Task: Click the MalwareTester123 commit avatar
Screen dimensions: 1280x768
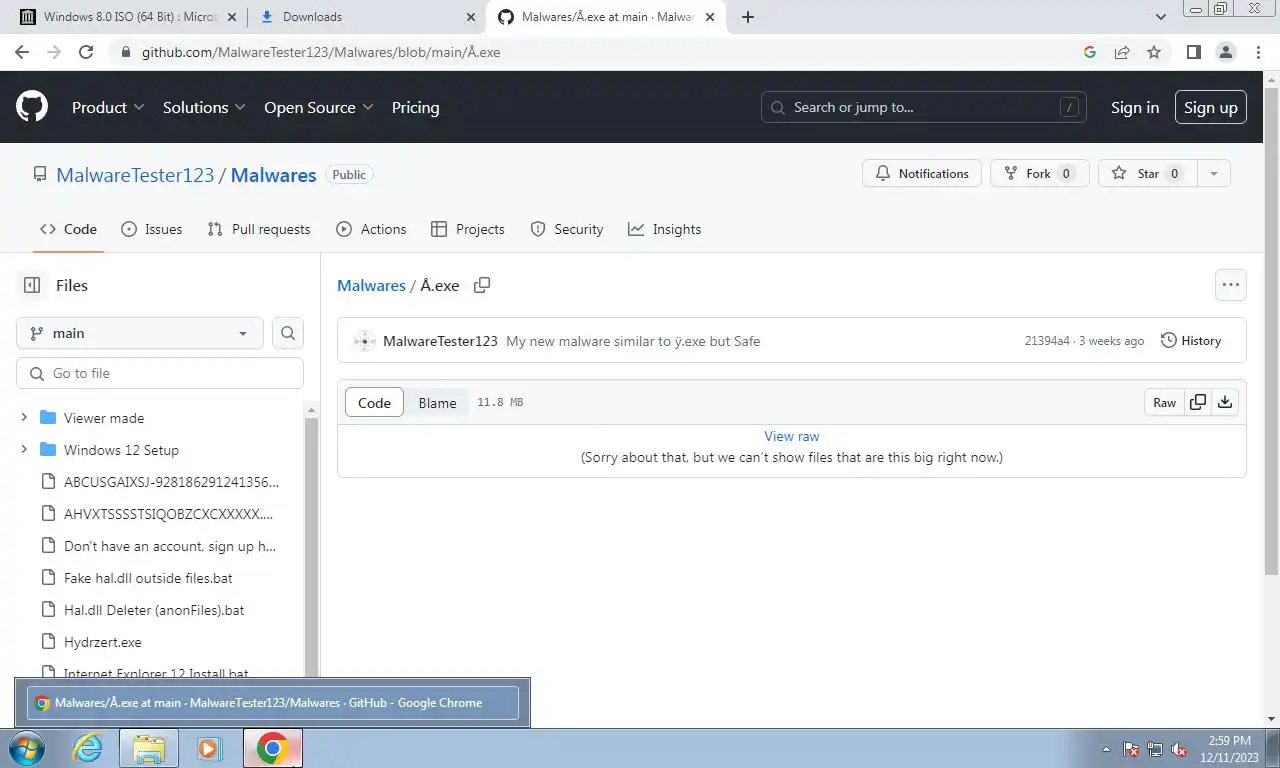Action: [365, 341]
